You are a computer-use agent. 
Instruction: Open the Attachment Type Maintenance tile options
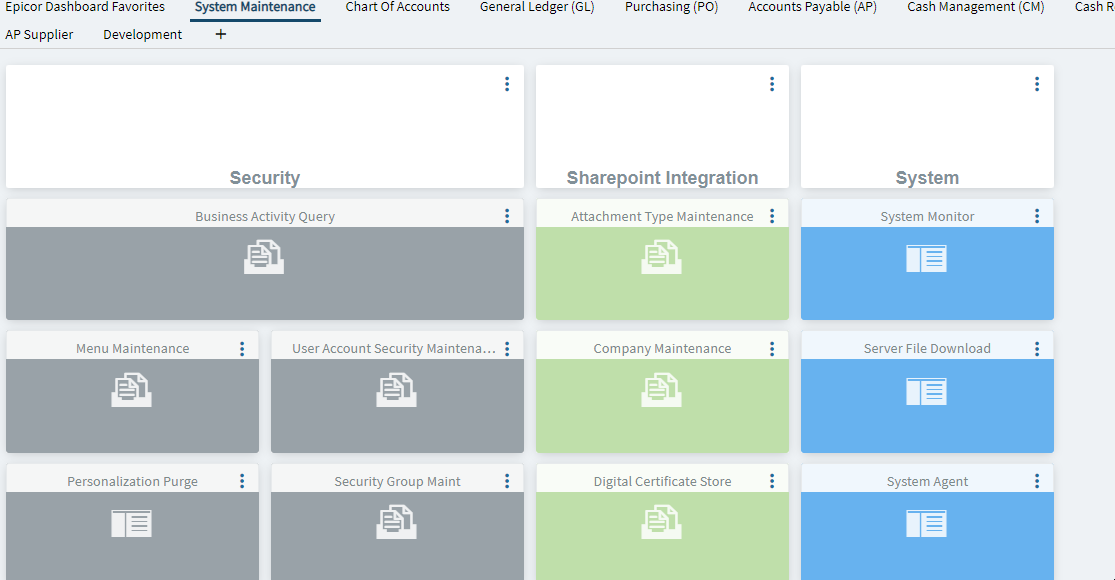[x=772, y=216]
